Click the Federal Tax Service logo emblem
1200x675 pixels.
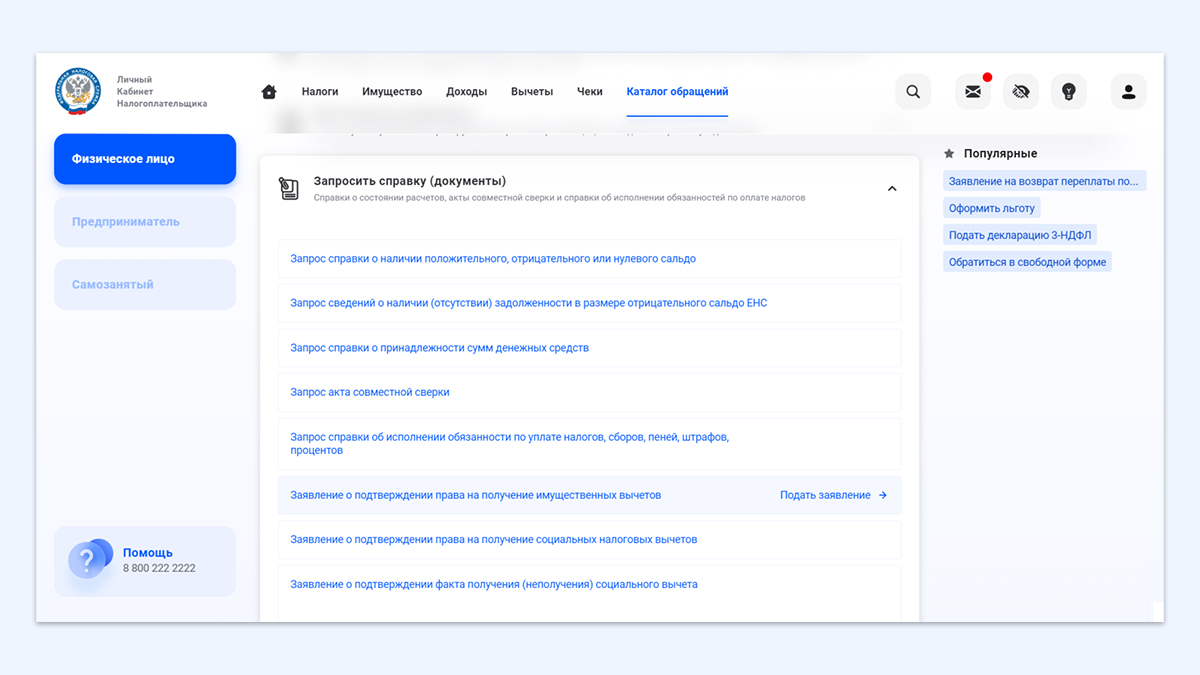[x=78, y=91]
